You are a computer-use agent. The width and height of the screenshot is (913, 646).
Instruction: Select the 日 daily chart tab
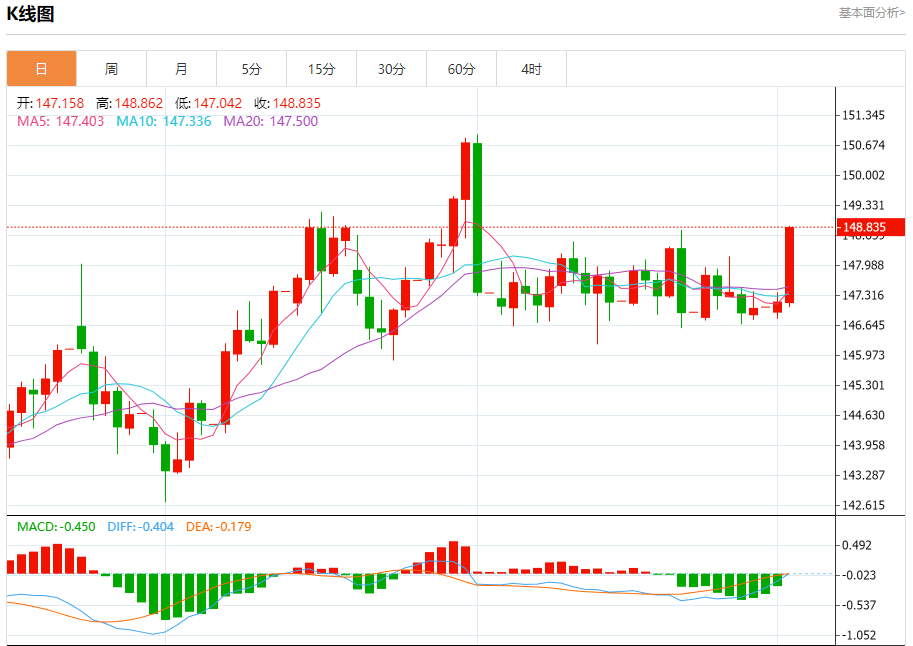[x=41, y=69]
